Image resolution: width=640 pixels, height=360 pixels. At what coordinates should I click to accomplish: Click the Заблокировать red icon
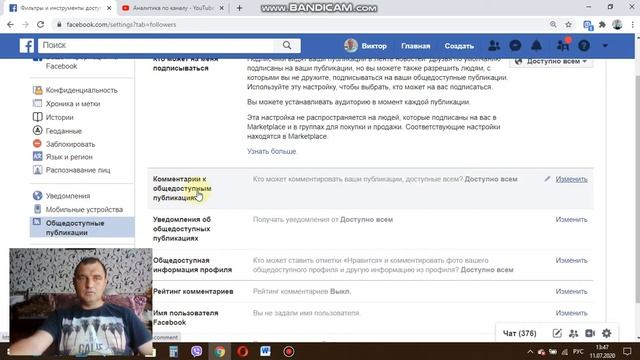click(37, 144)
